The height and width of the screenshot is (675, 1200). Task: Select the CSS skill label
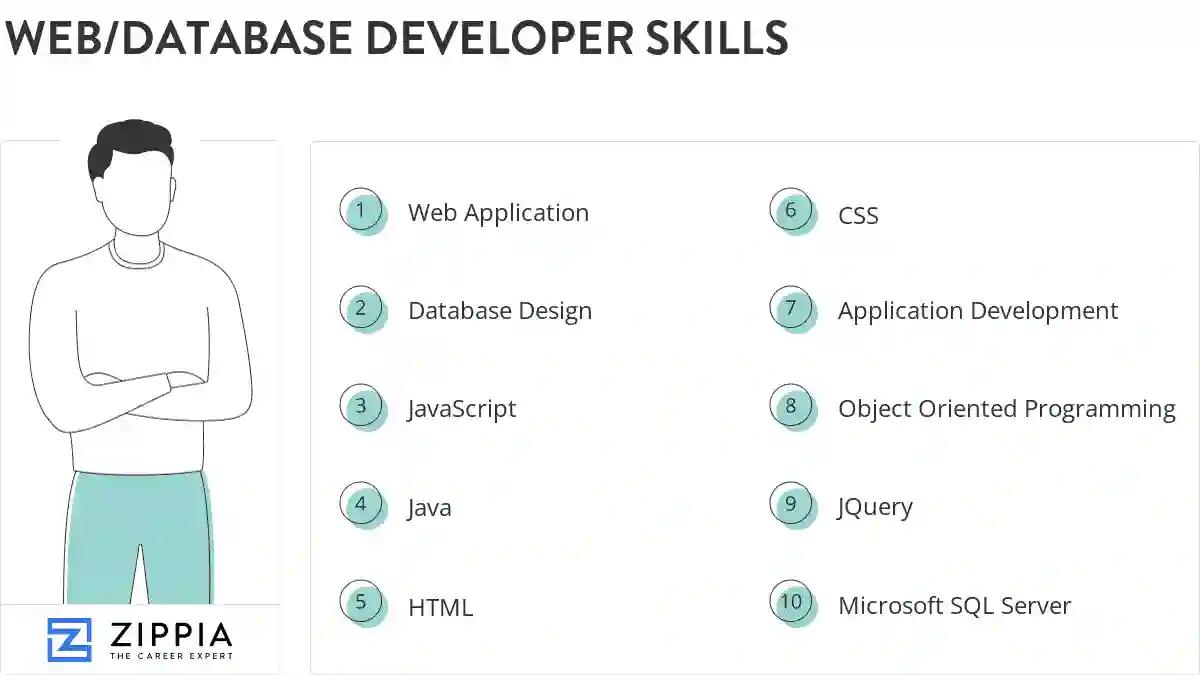click(858, 215)
